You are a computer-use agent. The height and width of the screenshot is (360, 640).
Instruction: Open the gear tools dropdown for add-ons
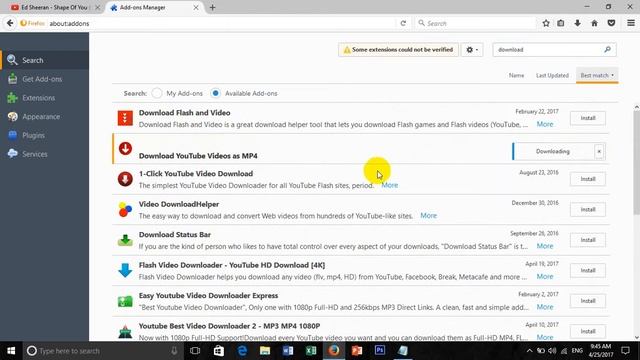[472, 49]
